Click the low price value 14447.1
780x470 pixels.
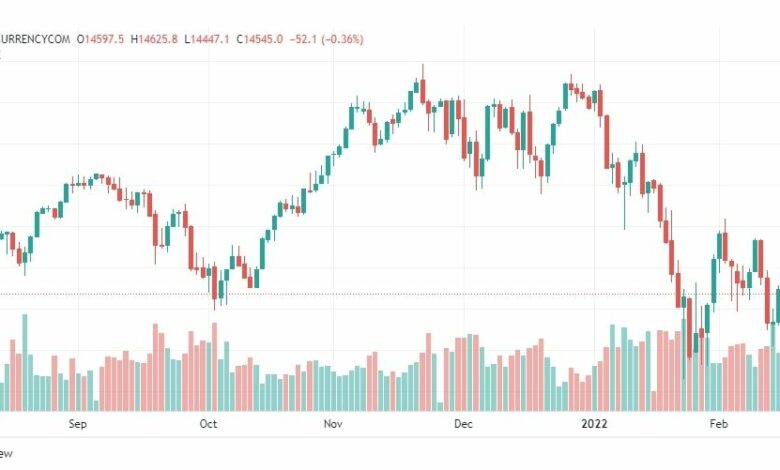click(x=210, y=39)
